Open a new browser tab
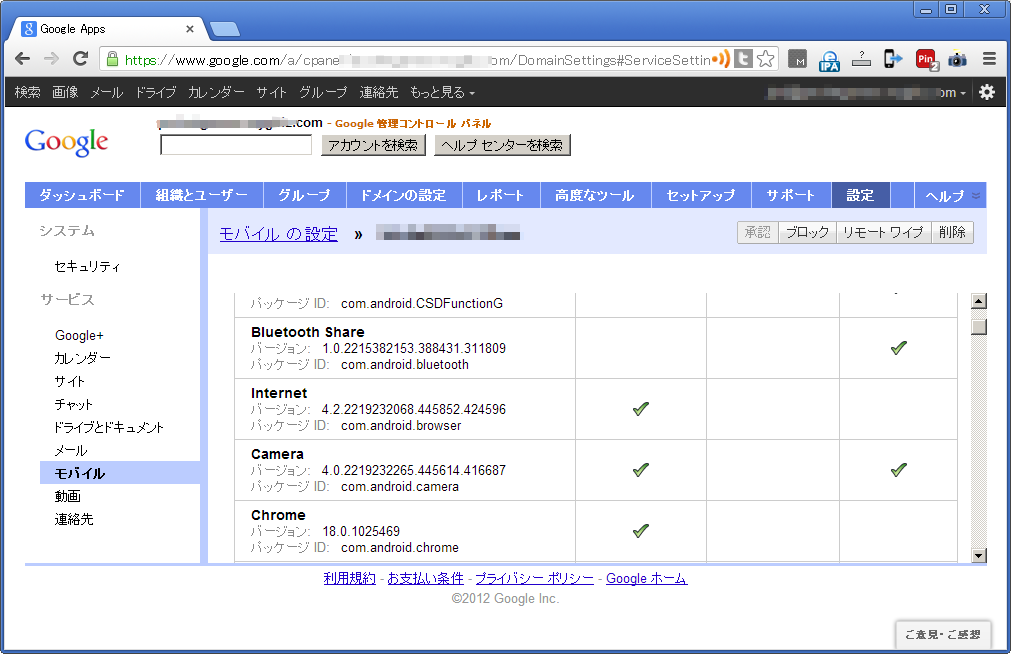 tap(224, 29)
